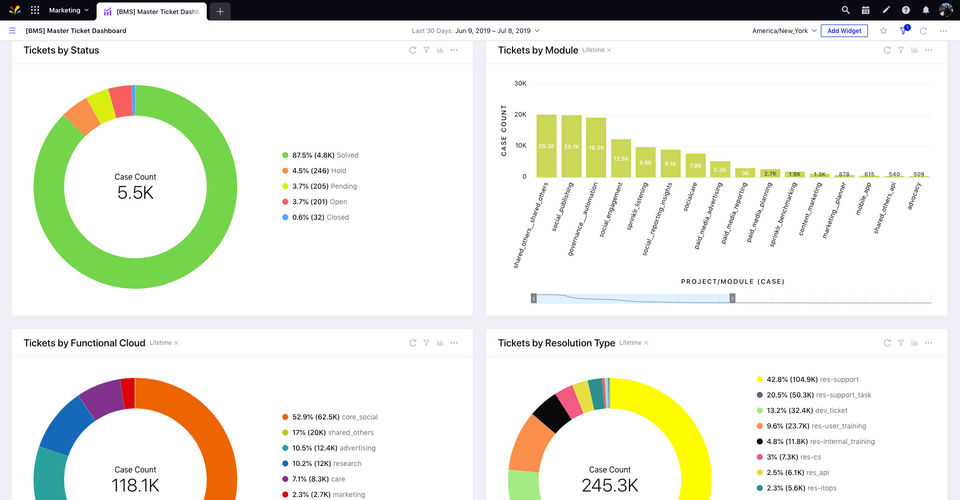Image resolution: width=960 pixels, height=500 pixels.
Task: Click '9.6% (23.7K) res-user_training' legend entry
Action: click(x=811, y=426)
